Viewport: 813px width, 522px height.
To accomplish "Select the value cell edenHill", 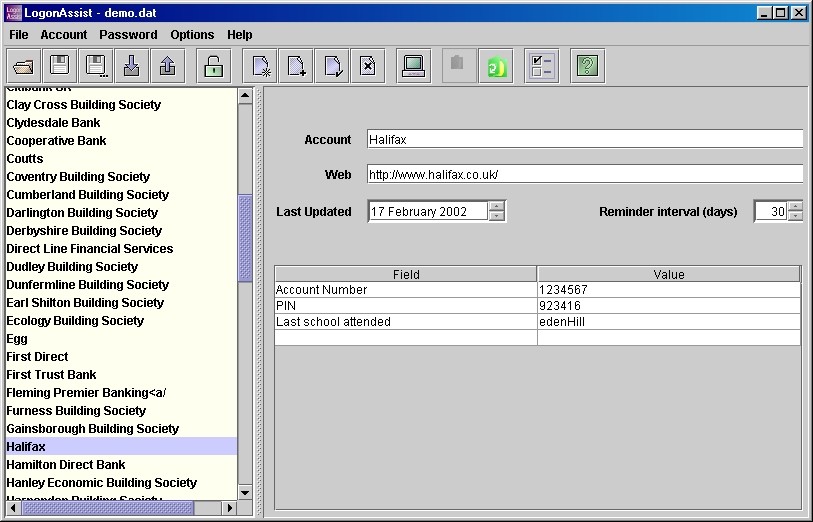I will coord(669,322).
